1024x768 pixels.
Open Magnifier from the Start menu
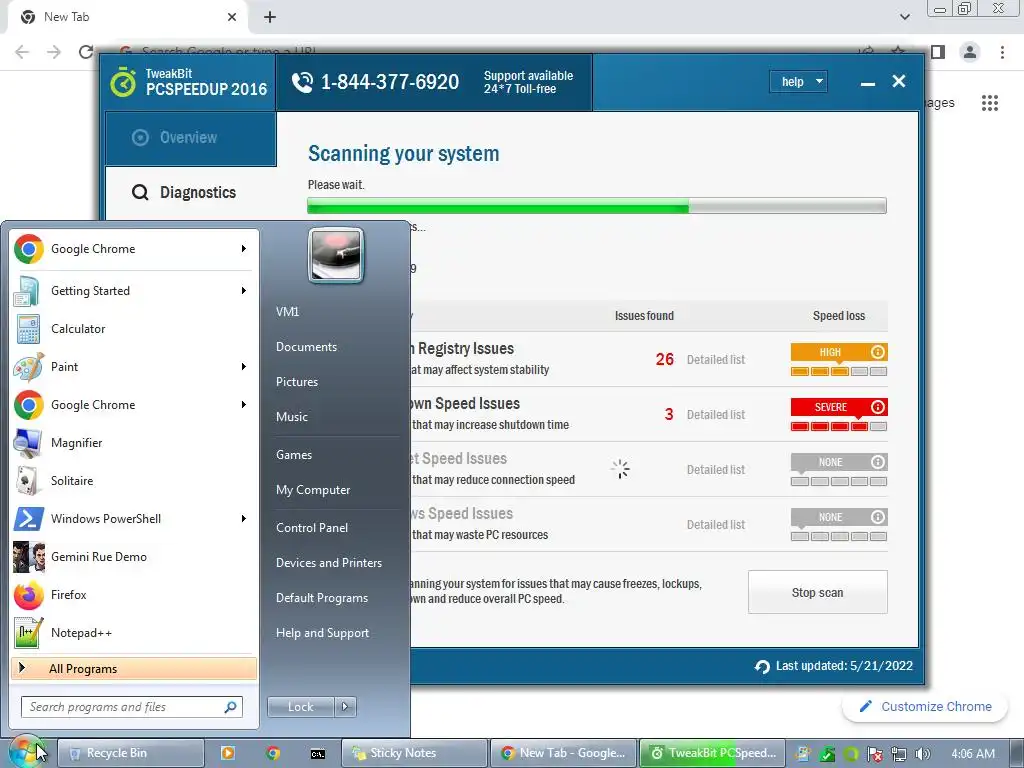tap(135, 443)
